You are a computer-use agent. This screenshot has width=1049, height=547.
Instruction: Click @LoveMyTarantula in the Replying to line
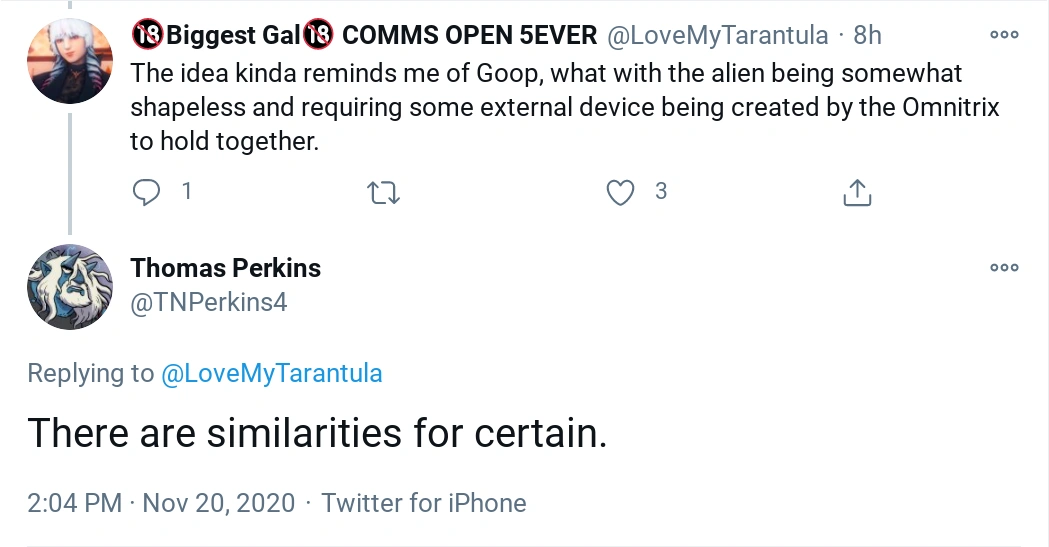(x=271, y=374)
